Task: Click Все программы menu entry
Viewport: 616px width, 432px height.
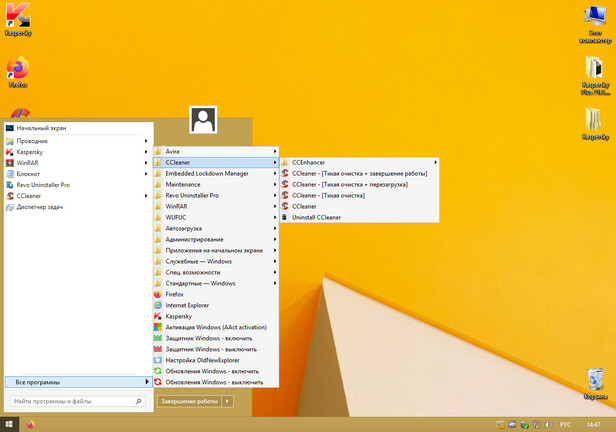Action: pos(78,382)
